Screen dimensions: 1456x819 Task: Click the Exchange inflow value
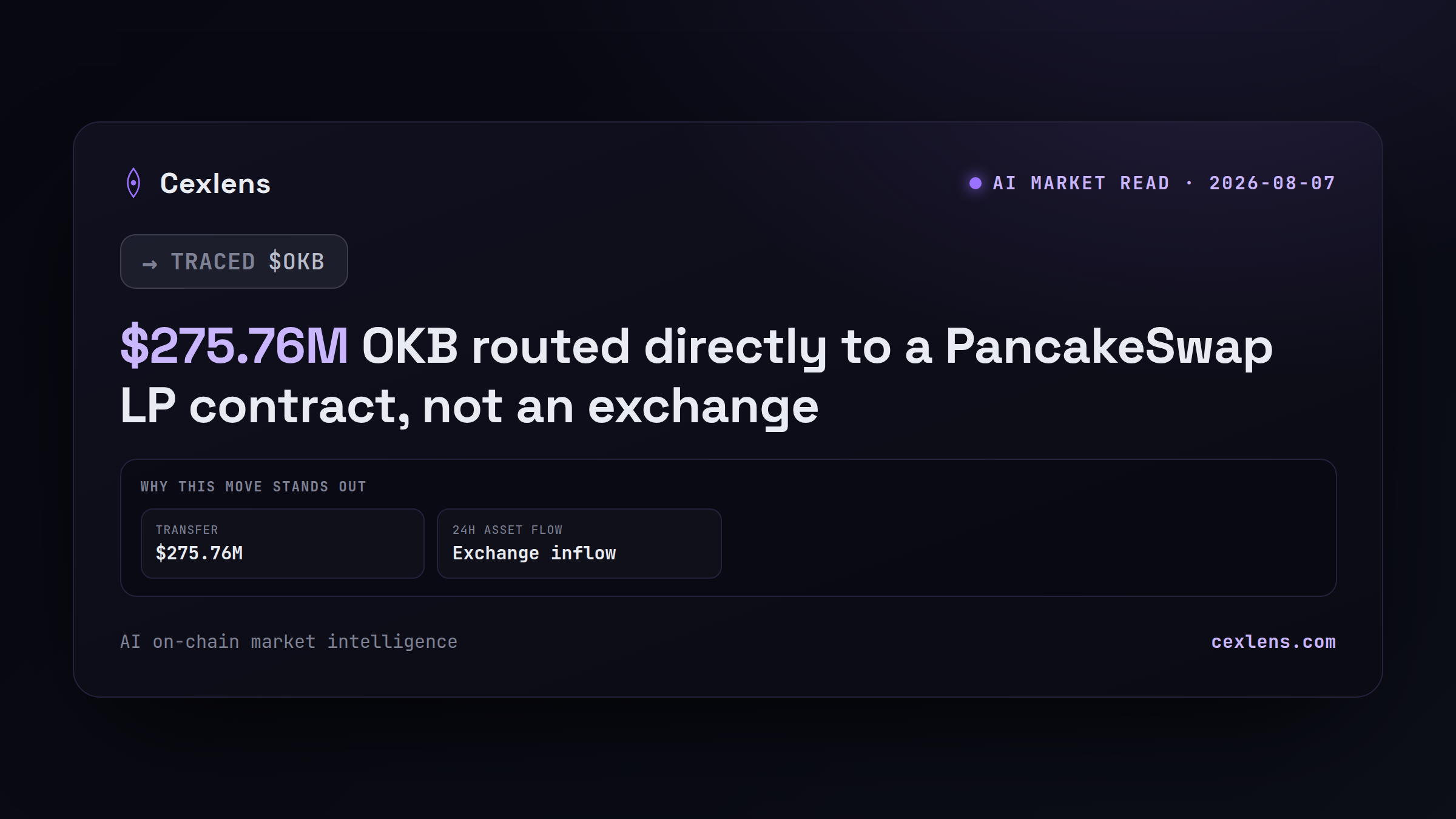click(534, 553)
